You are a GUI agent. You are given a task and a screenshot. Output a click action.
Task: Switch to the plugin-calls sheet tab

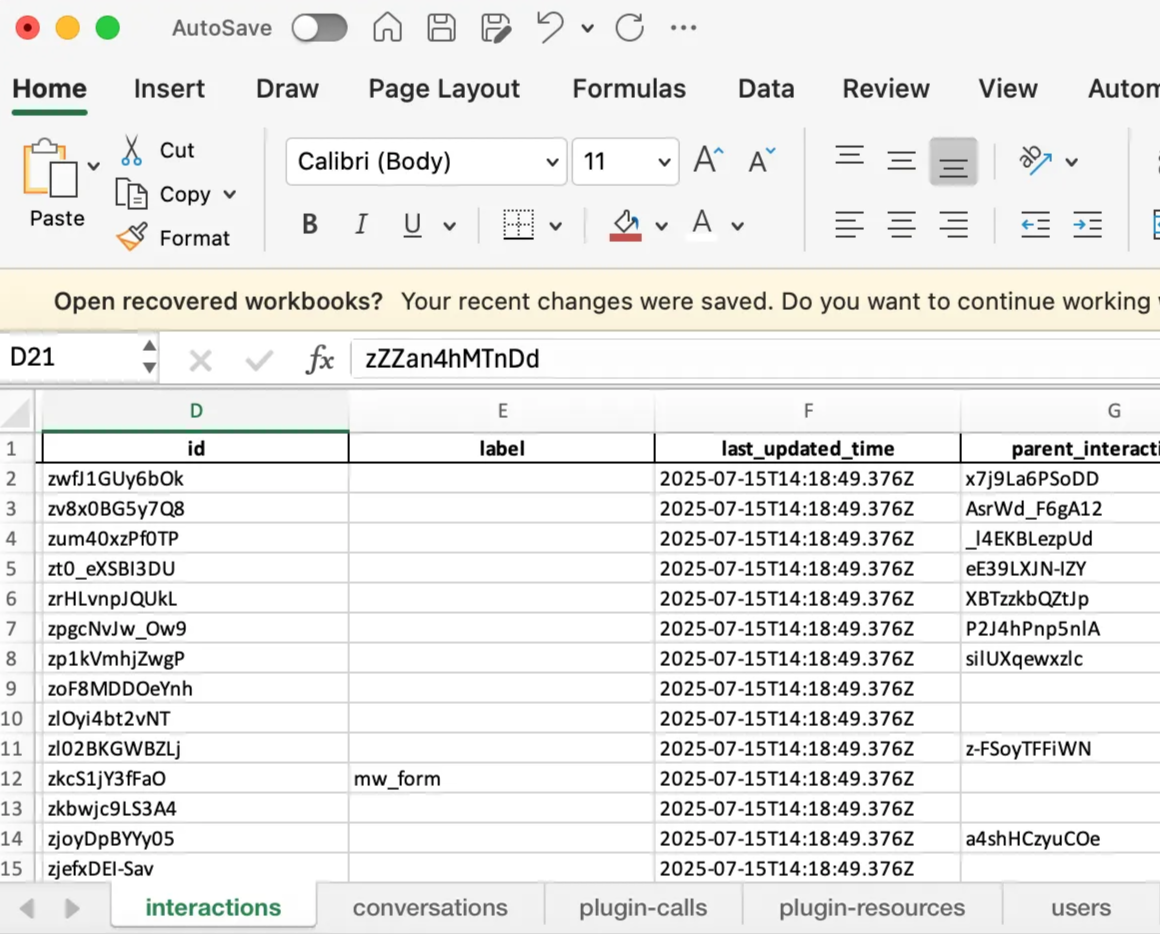click(x=643, y=907)
